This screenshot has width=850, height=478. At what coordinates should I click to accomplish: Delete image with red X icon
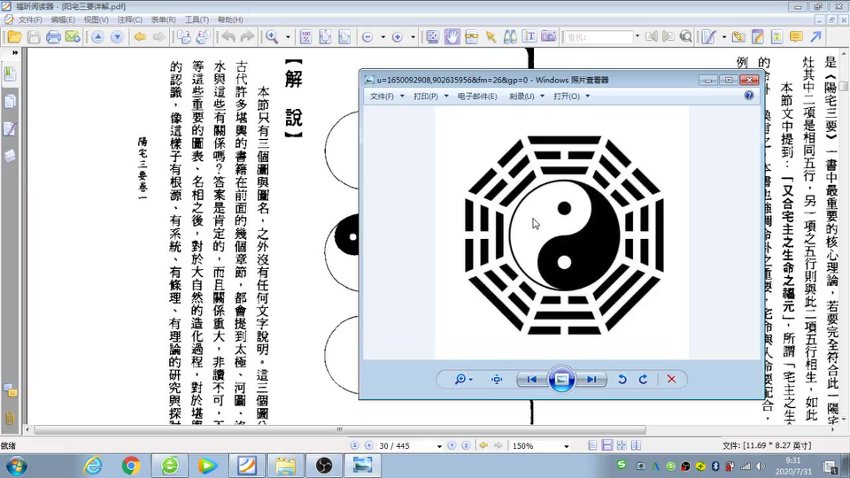(672, 379)
